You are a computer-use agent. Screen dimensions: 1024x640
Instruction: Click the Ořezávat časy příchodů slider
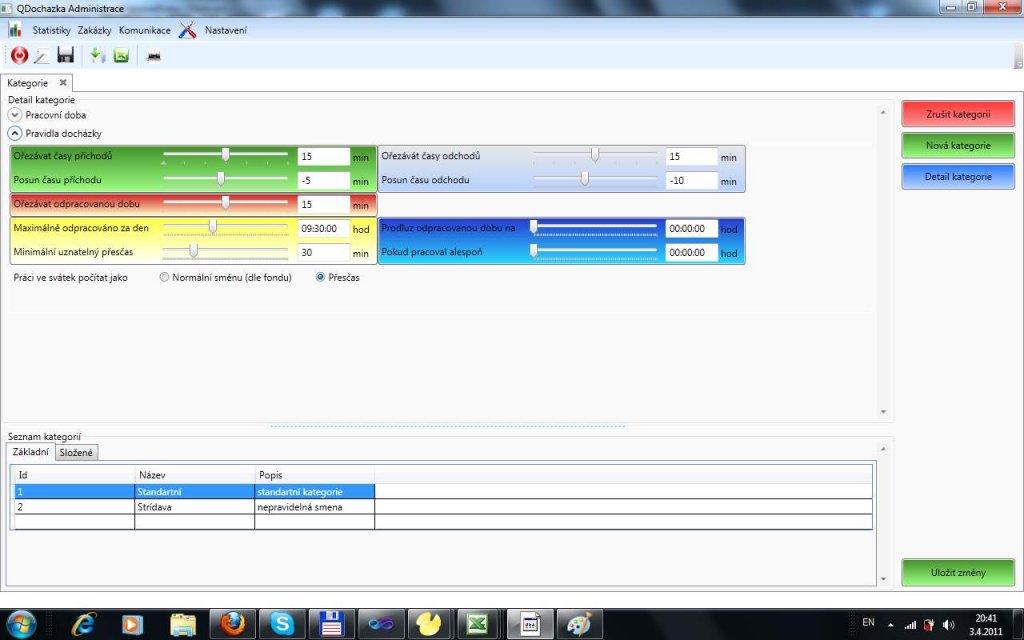[x=225, y=155]
